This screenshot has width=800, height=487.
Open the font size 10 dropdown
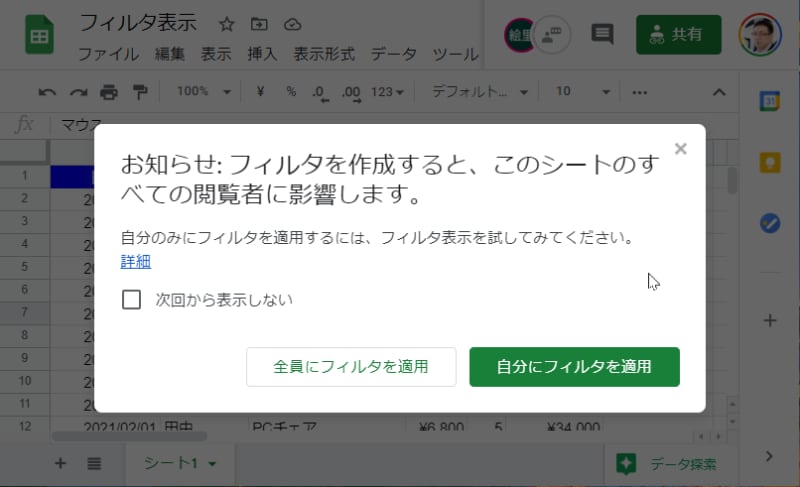coord(583,92)
